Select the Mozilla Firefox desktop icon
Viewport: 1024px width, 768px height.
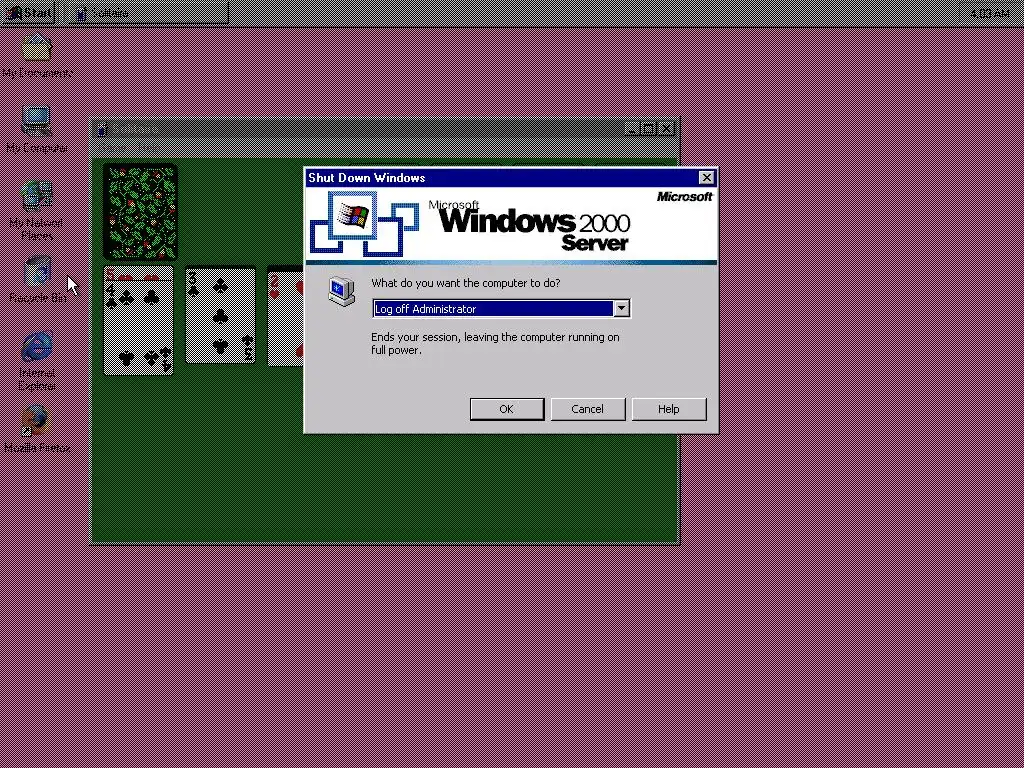37,429
